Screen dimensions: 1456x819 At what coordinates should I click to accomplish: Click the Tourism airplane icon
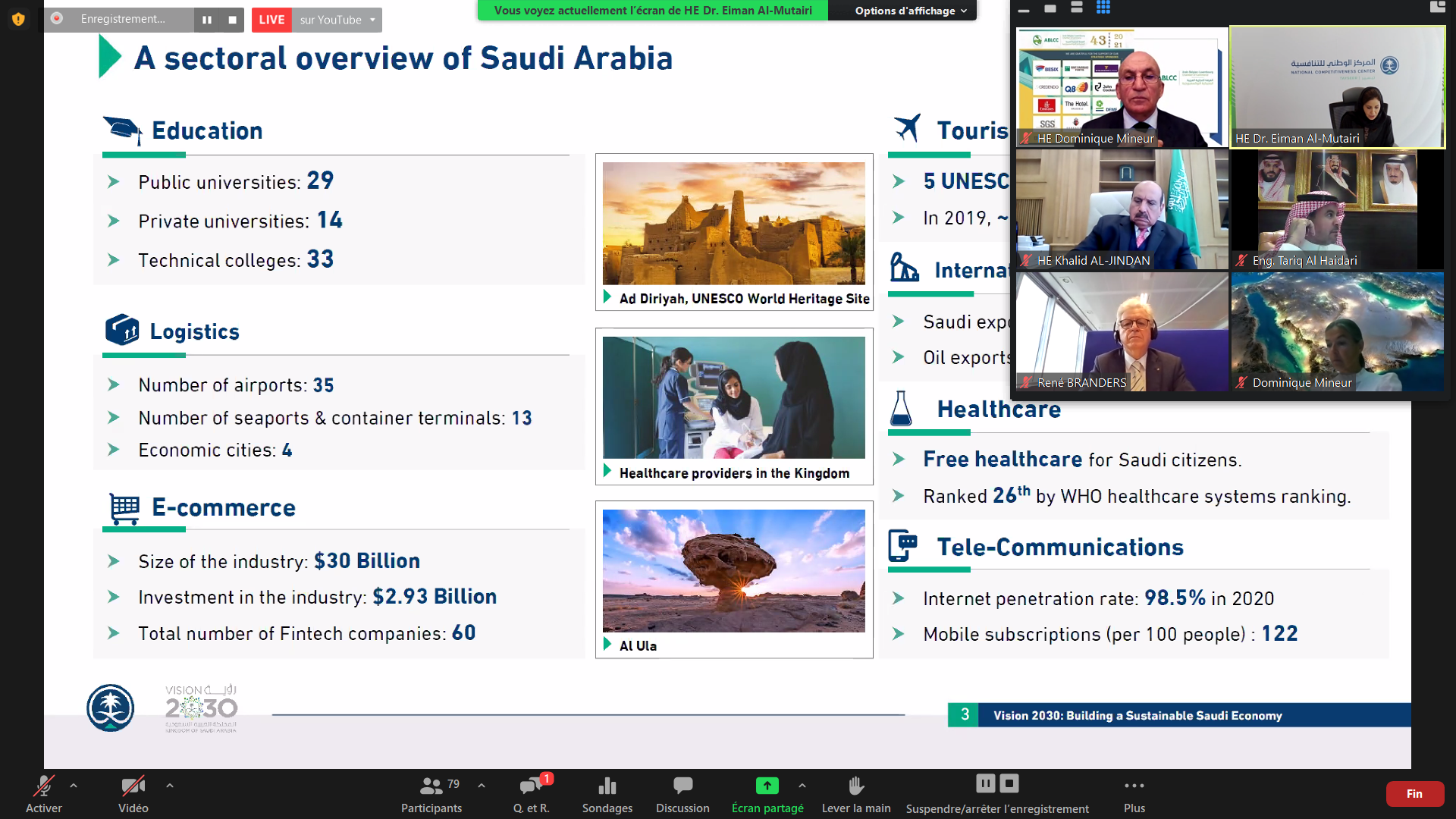pos(907,127)
